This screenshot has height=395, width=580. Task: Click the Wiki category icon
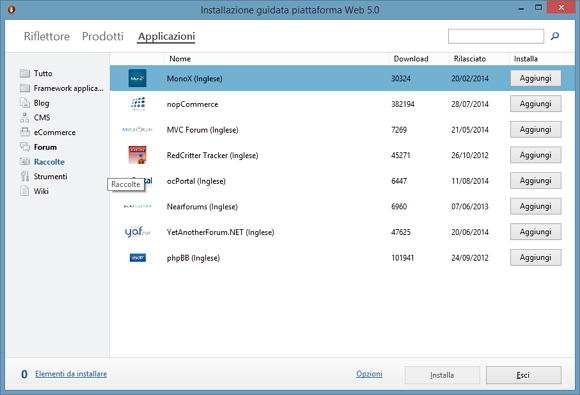[x=25, y=191]
